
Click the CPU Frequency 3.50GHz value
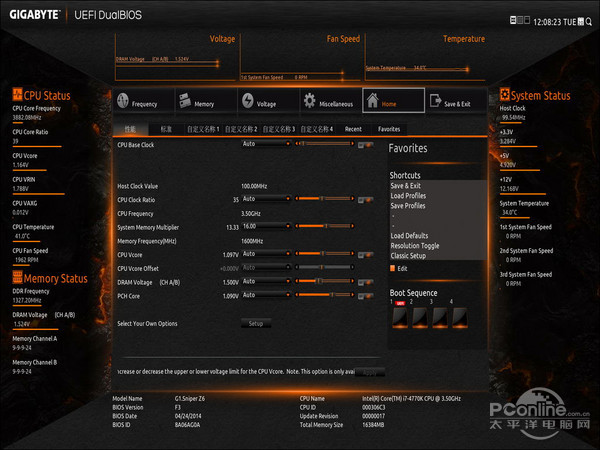click(x=251, y=214)
